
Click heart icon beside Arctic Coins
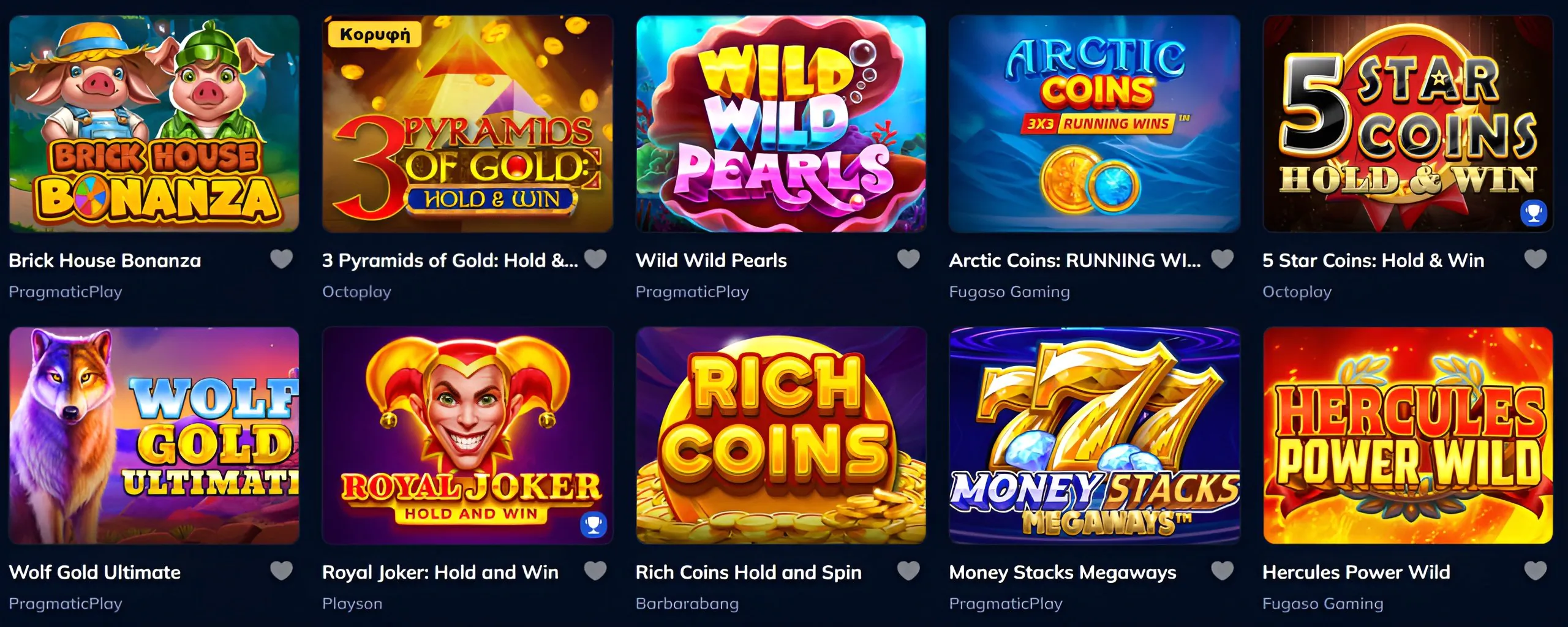pyautogui.click(x=1222, y=260)
